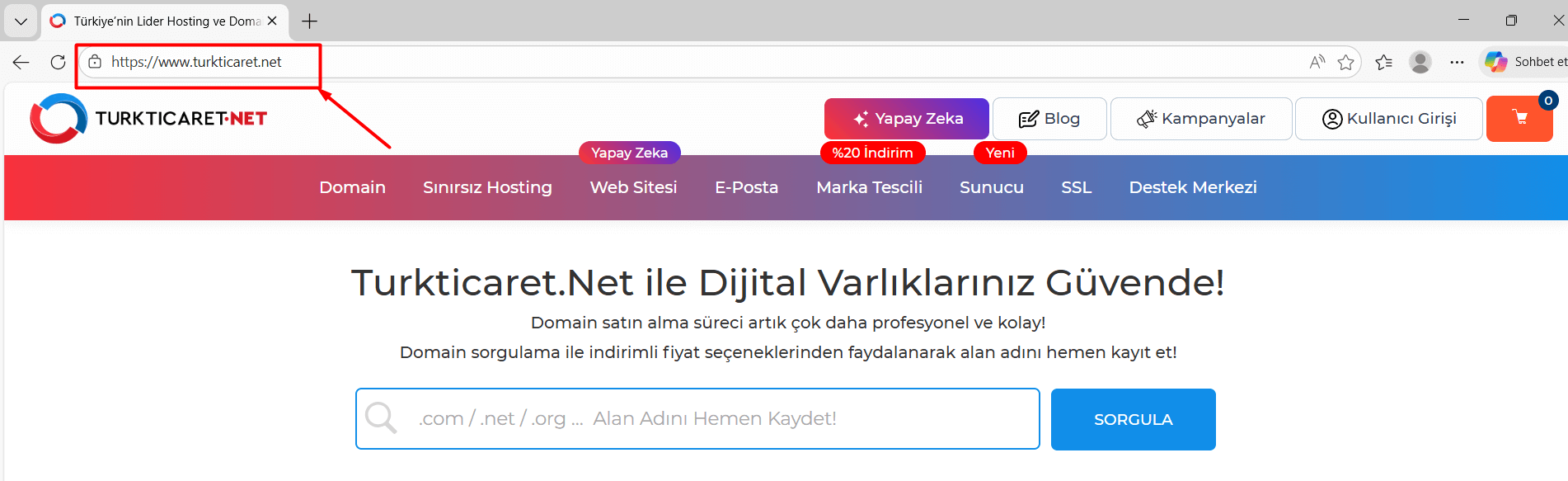Open the shopping cart icon
The image size is (1568, 481).
1519,119
